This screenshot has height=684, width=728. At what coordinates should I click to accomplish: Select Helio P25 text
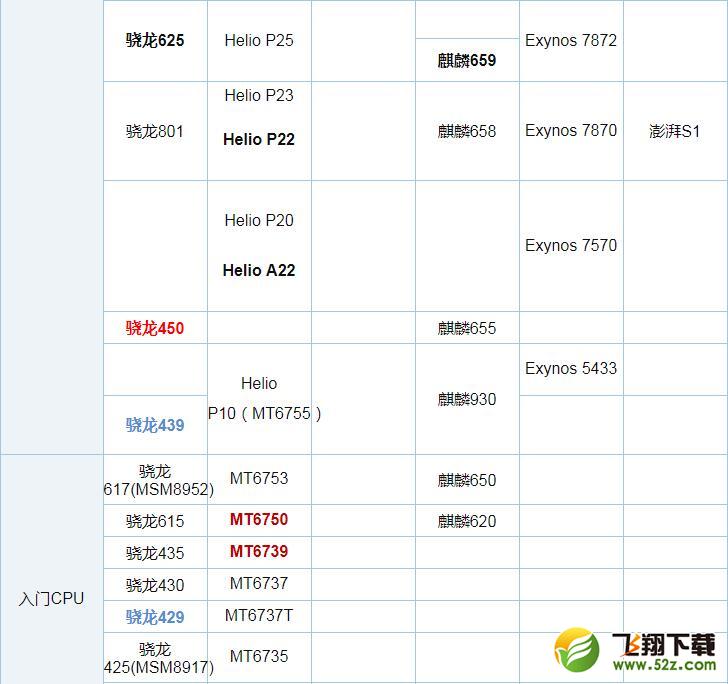pos(259,40)
